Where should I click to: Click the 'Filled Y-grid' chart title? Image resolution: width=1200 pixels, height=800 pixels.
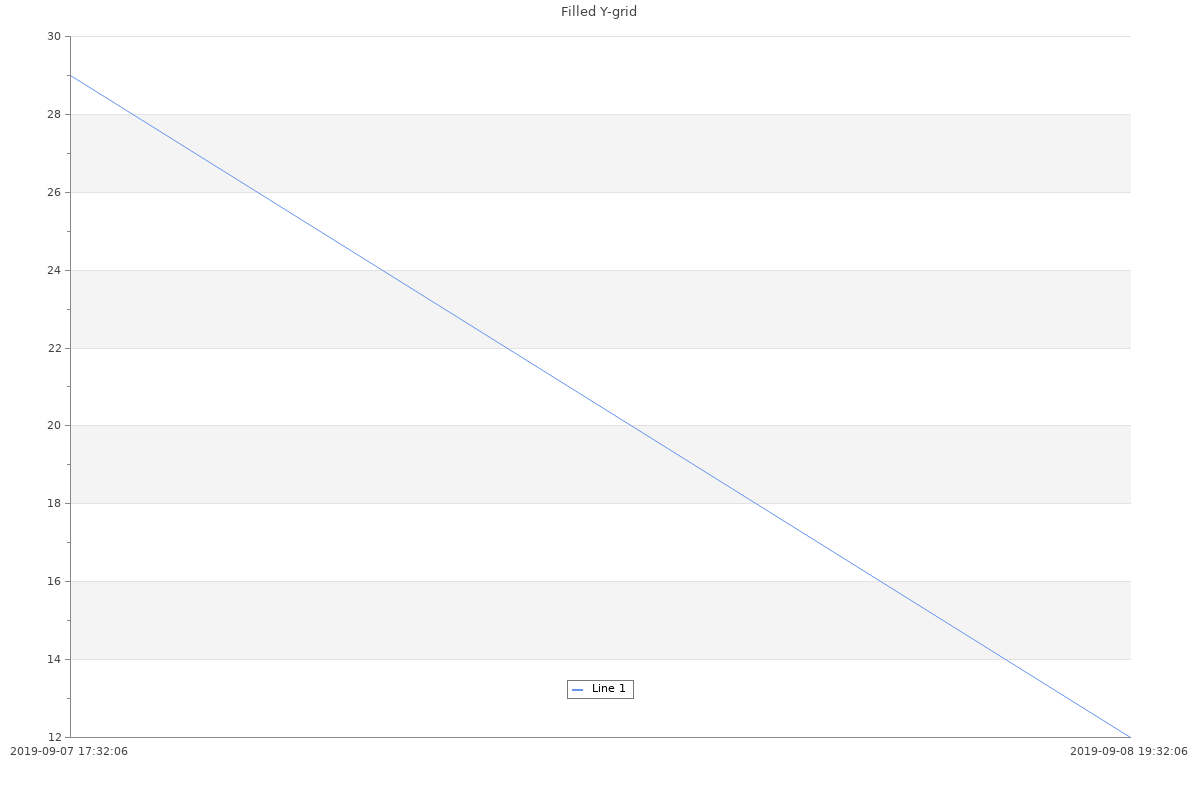(x=599, y=12)
